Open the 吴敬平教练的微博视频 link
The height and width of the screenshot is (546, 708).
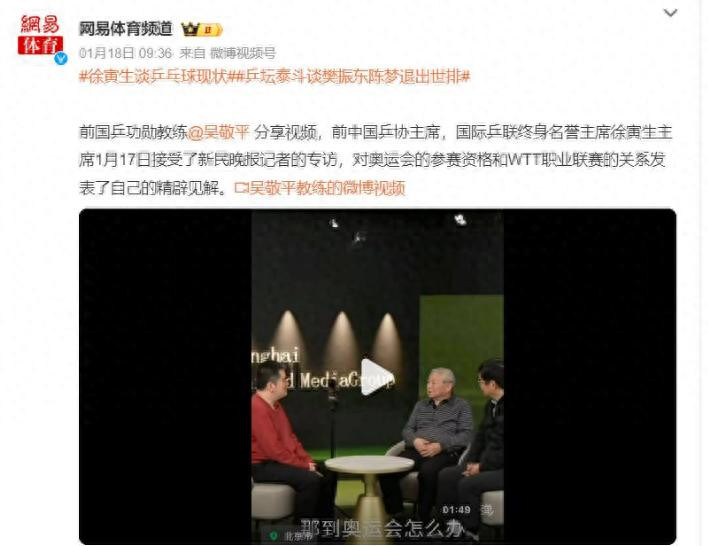pyautogui.click(x=326, y=188)
